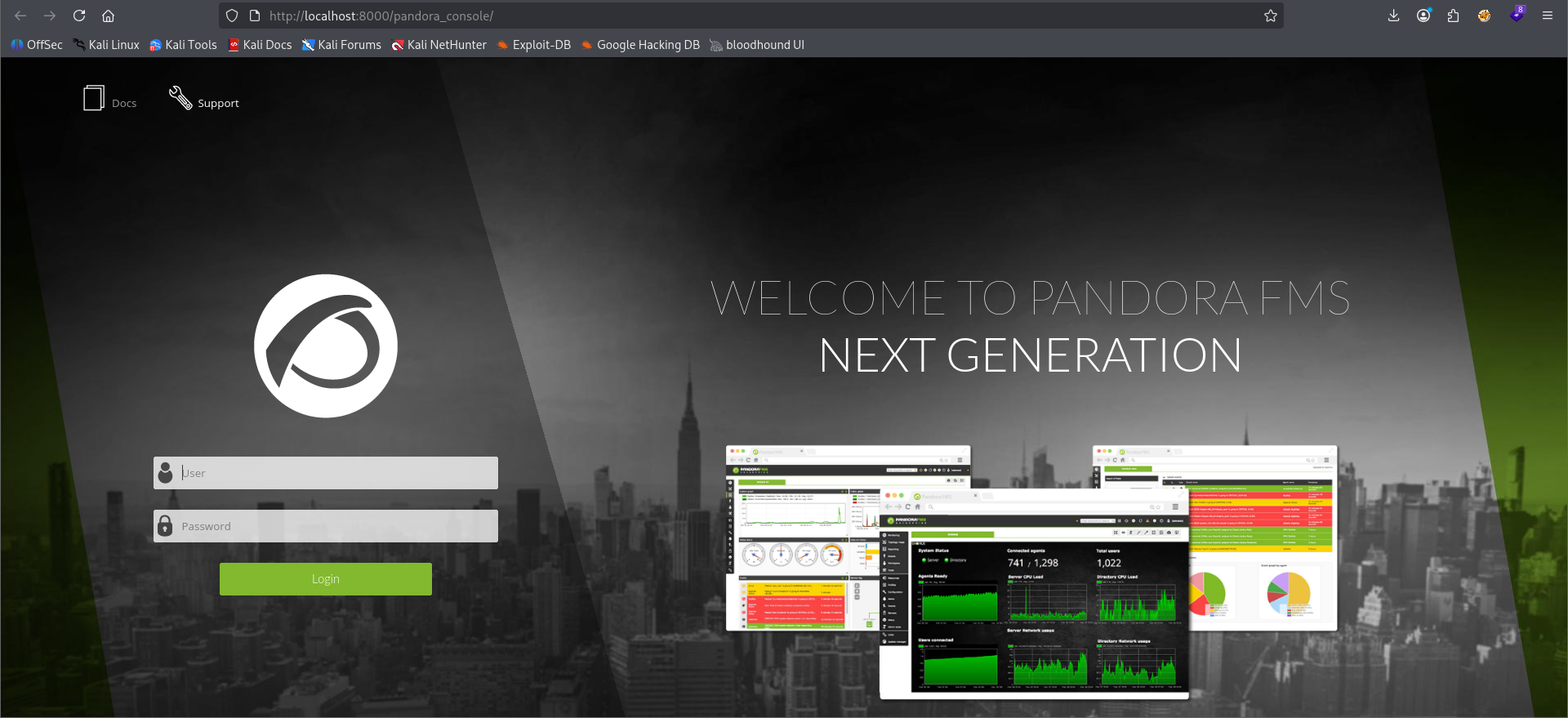The width and height of the screenshot is (1568, 718).
Task: Click the Support wrench icon
Action: pyautogui.click(x=180, y=98)
